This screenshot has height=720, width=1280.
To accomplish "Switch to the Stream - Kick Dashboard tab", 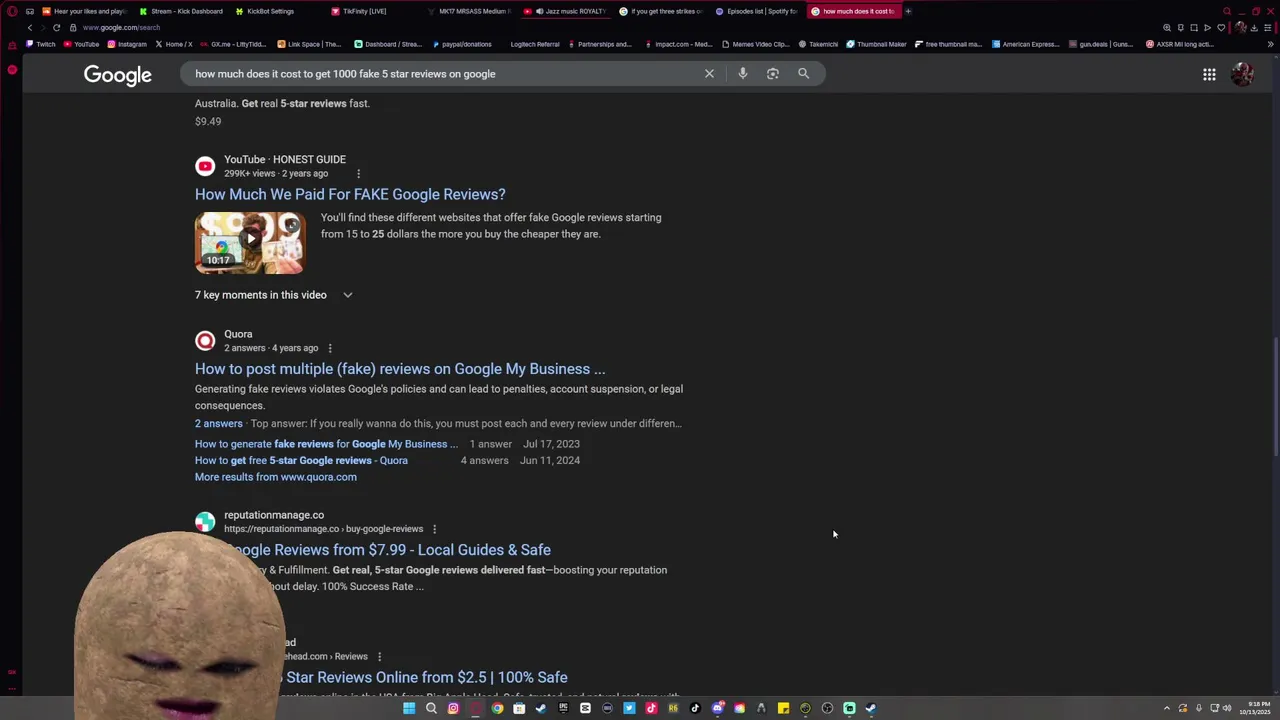I will click(x=180, y=11).
